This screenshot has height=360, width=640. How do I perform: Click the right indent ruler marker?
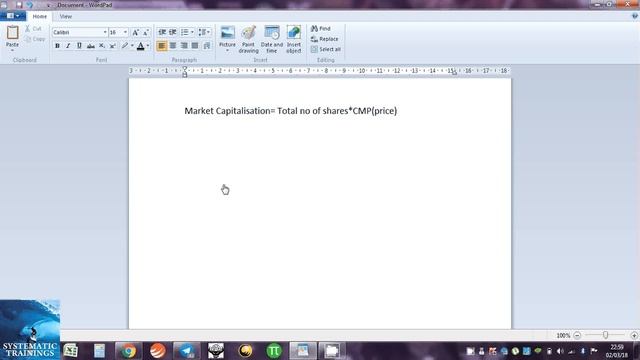click(454, 73)
